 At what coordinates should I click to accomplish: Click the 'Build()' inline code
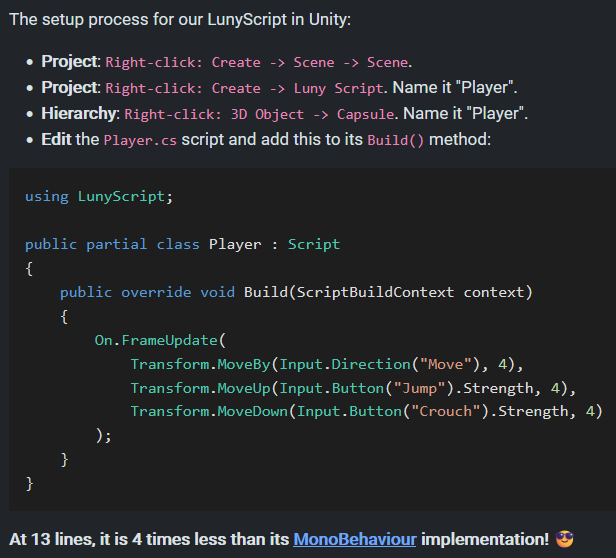tap(396, 140)
